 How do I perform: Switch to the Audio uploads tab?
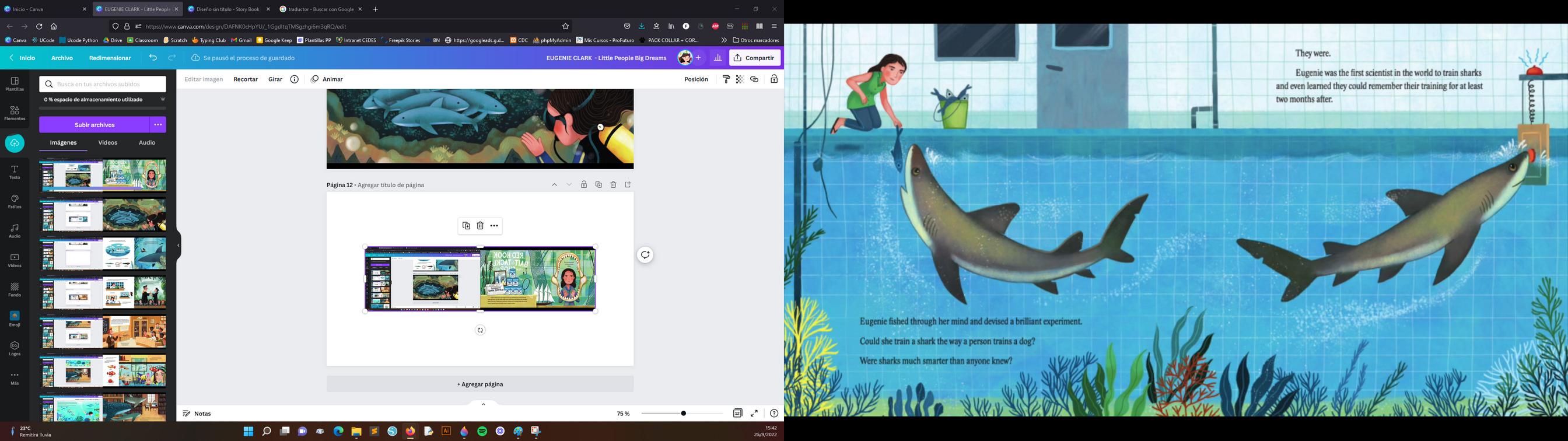click(x=148, y=142)
